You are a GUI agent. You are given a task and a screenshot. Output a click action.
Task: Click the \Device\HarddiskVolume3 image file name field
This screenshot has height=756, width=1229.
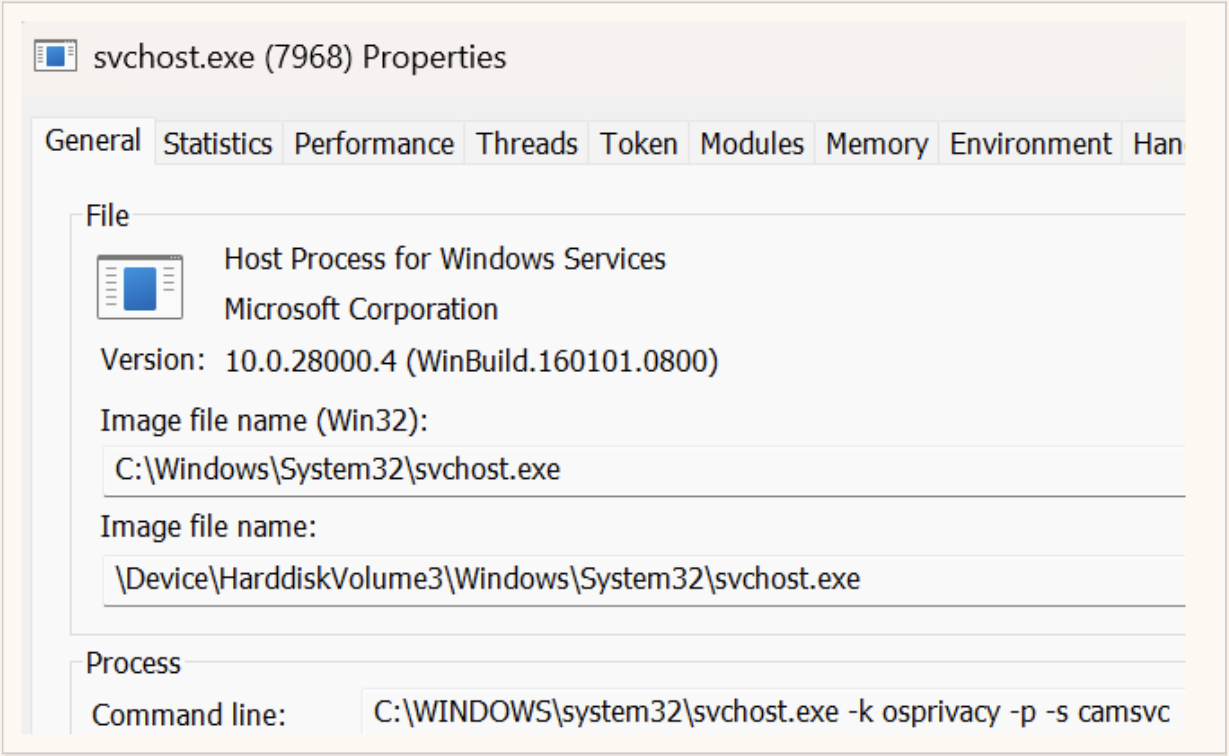coord(640,579)
